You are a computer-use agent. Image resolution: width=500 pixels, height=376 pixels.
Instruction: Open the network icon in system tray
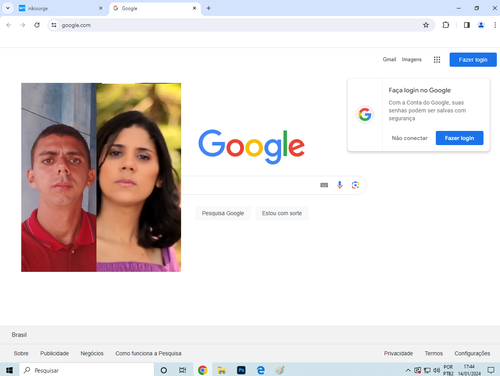pos(427,370)
